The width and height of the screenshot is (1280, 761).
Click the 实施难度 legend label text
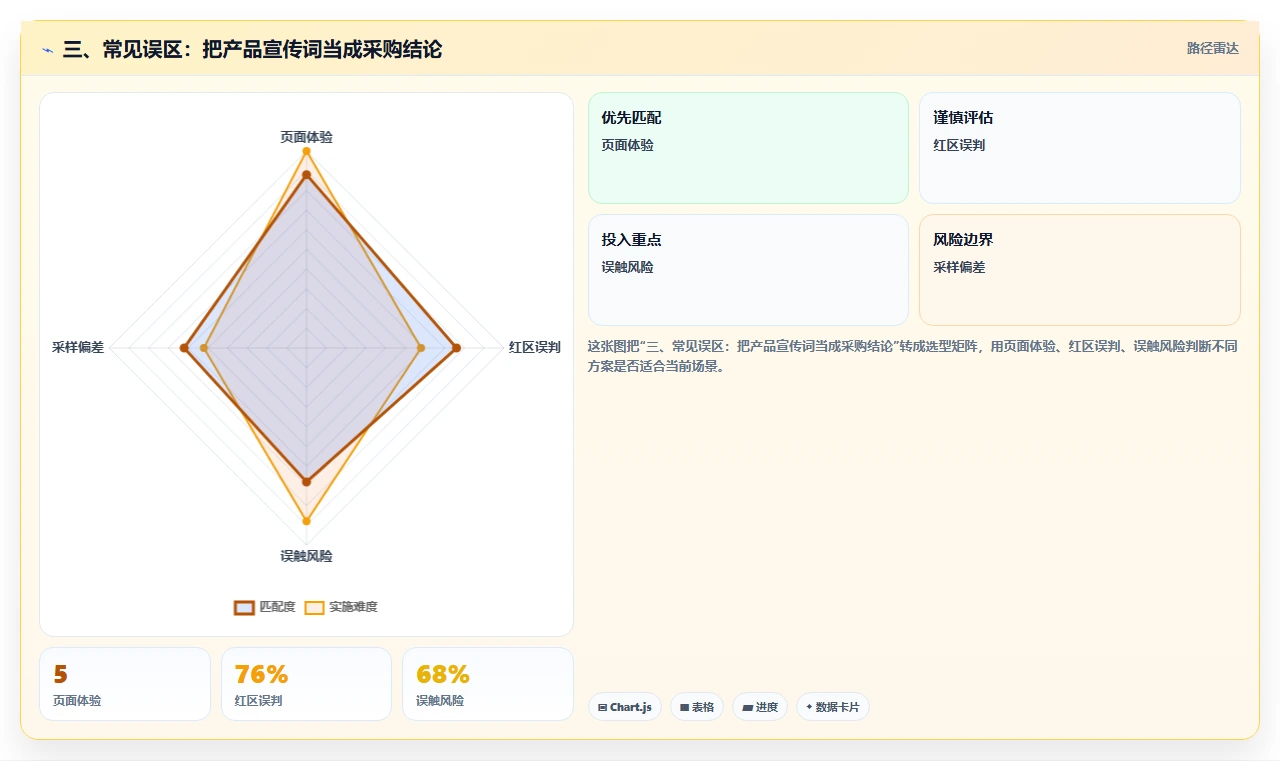point(353,607)
